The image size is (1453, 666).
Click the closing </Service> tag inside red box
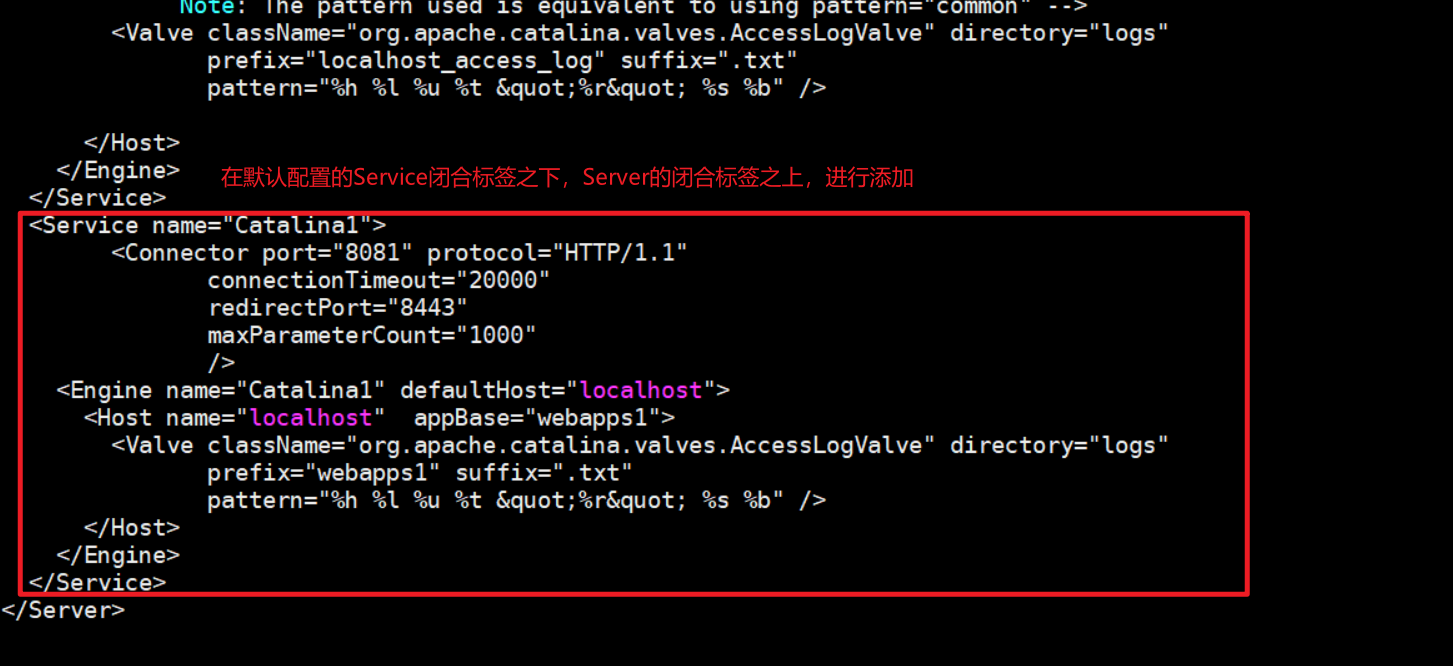[x=97, y=582]
